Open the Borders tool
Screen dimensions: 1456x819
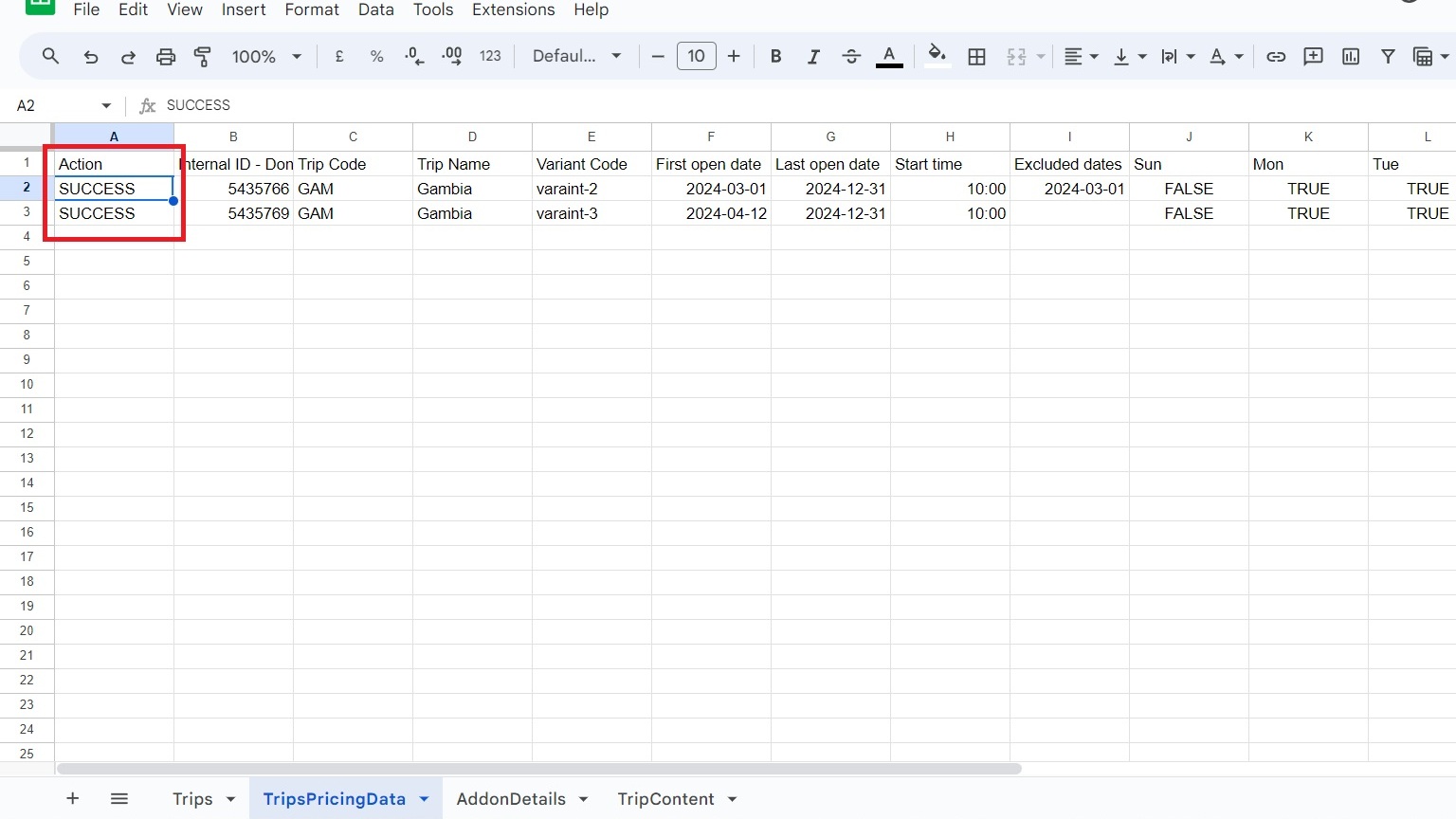click(976, 57)
